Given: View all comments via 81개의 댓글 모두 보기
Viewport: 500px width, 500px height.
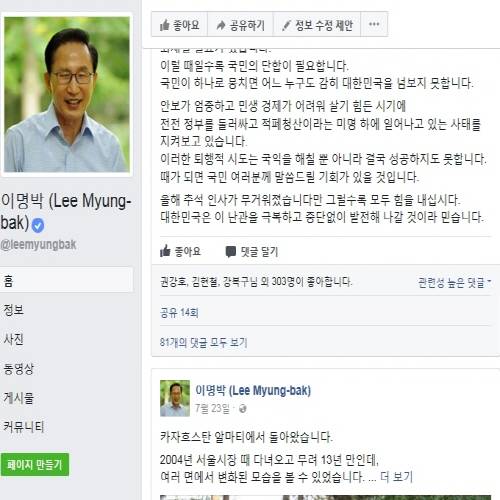Looking at the screenshot, I should [203, 342].
